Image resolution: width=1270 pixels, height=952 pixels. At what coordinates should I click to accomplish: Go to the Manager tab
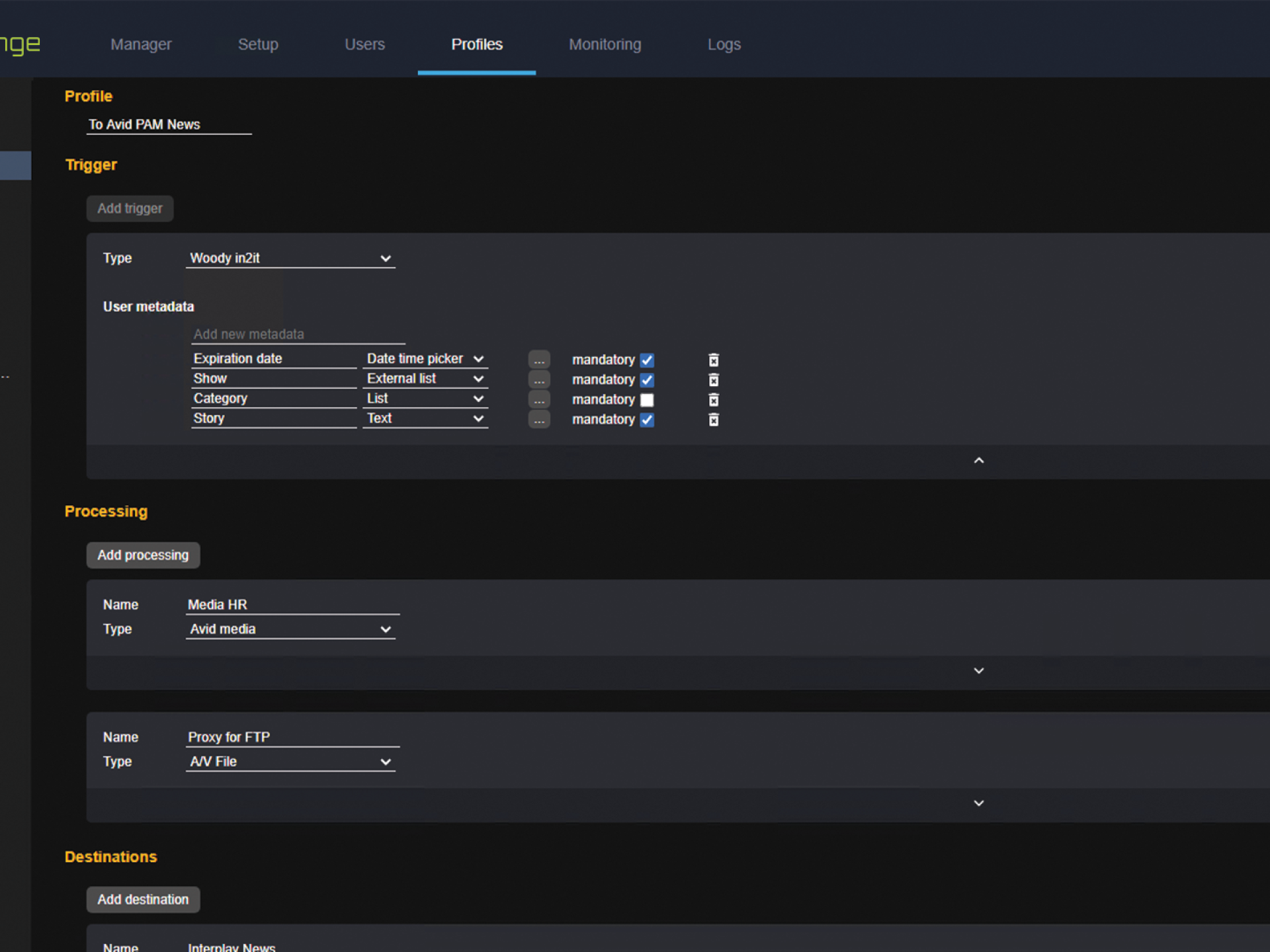point(141,44)
